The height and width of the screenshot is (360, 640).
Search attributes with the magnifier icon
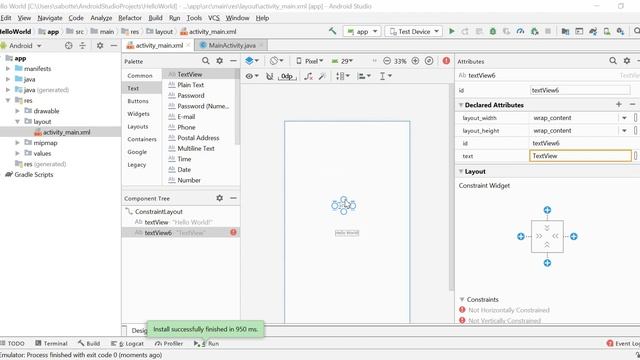[x=613, y=61]
